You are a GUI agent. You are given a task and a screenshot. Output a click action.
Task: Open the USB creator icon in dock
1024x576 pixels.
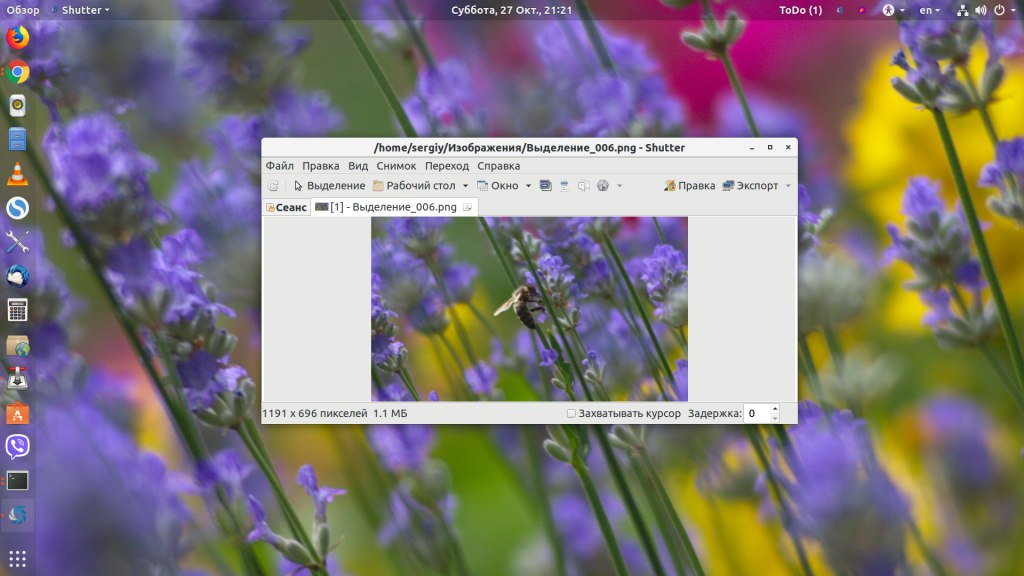(18, 379)
